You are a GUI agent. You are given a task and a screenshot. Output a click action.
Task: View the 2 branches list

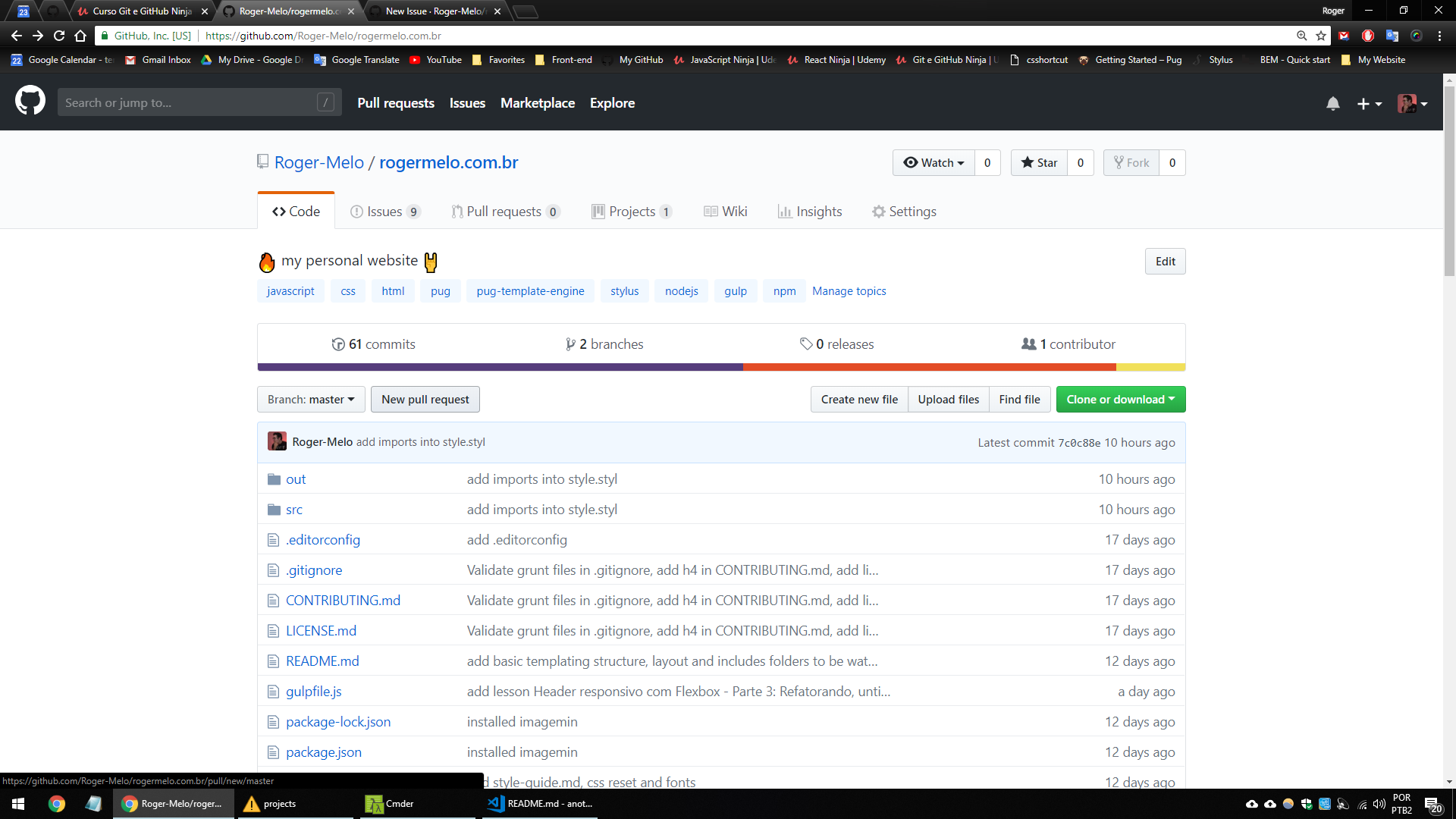604,344
